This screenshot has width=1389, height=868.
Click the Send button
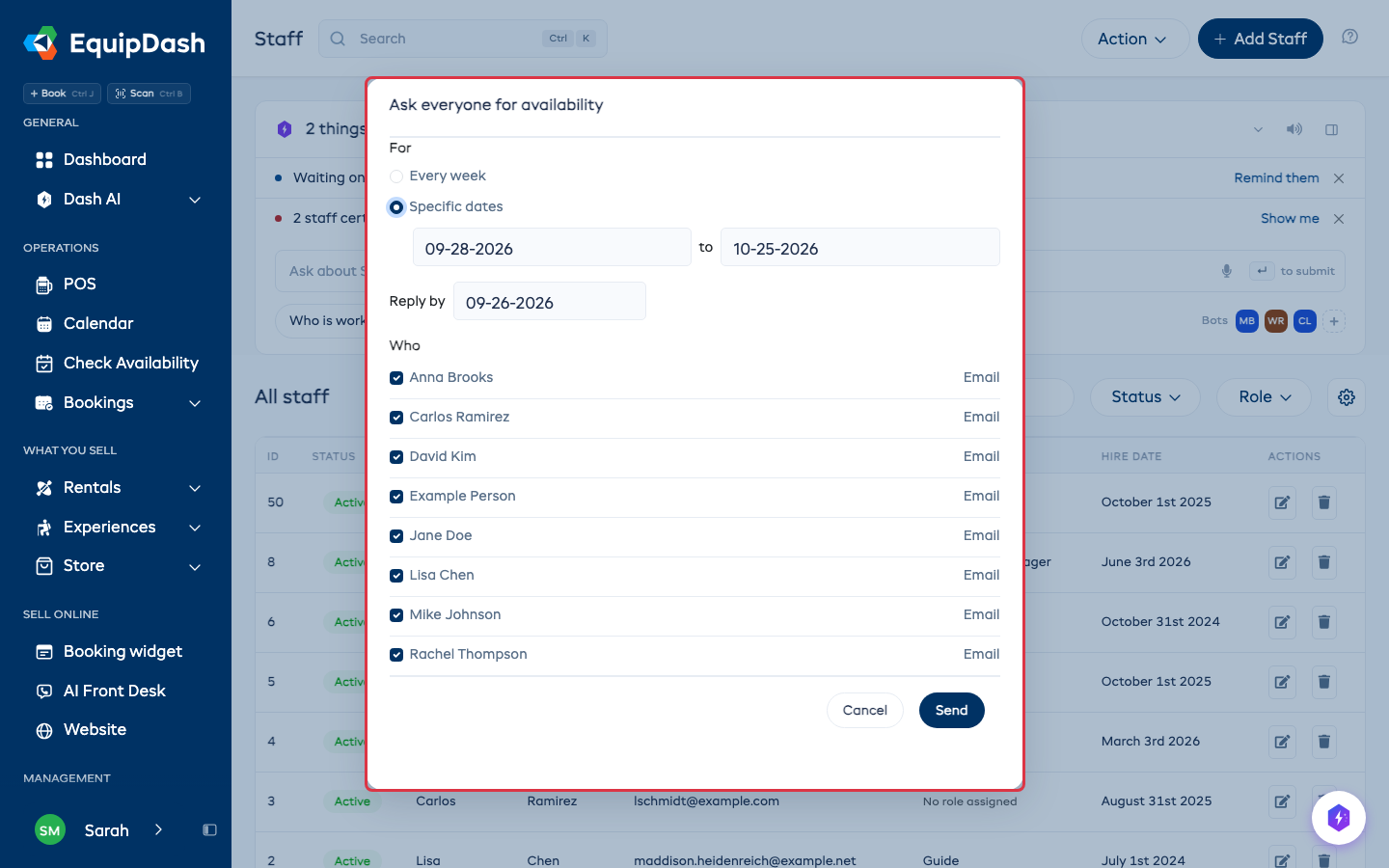951,711
